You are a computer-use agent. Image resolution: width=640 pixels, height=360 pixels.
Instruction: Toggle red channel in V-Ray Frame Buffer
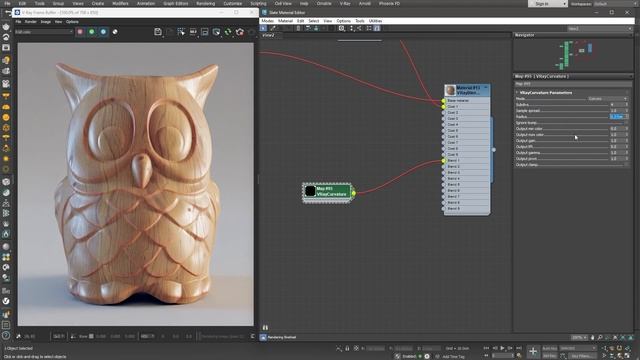point(80,31)
